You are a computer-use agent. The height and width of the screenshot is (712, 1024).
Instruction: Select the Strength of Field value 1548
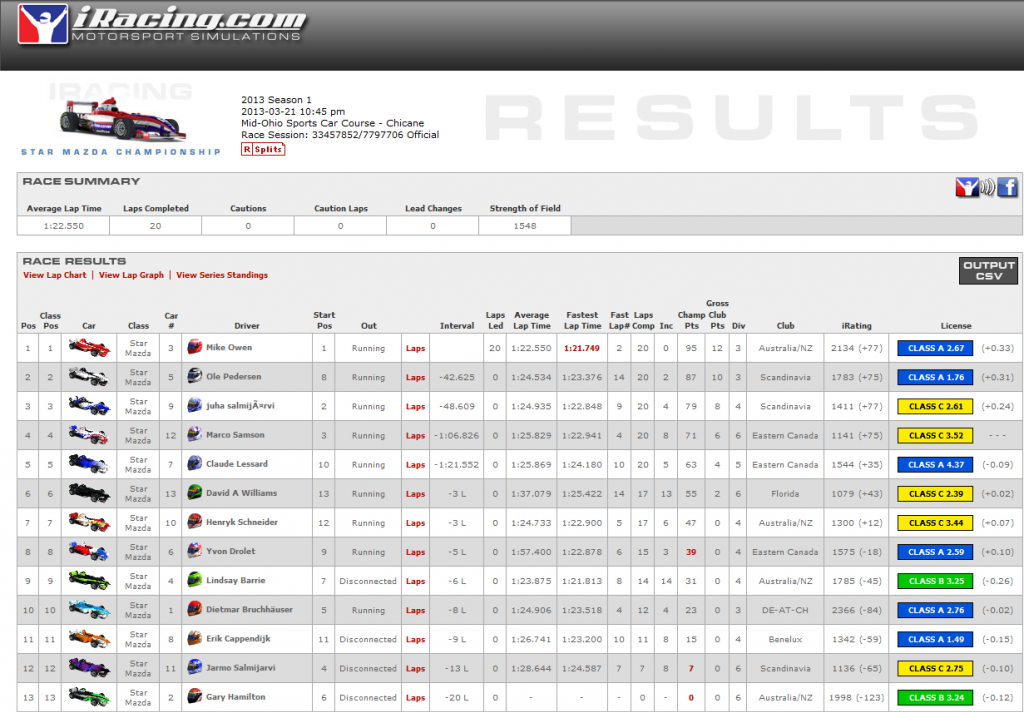(524, 226)
